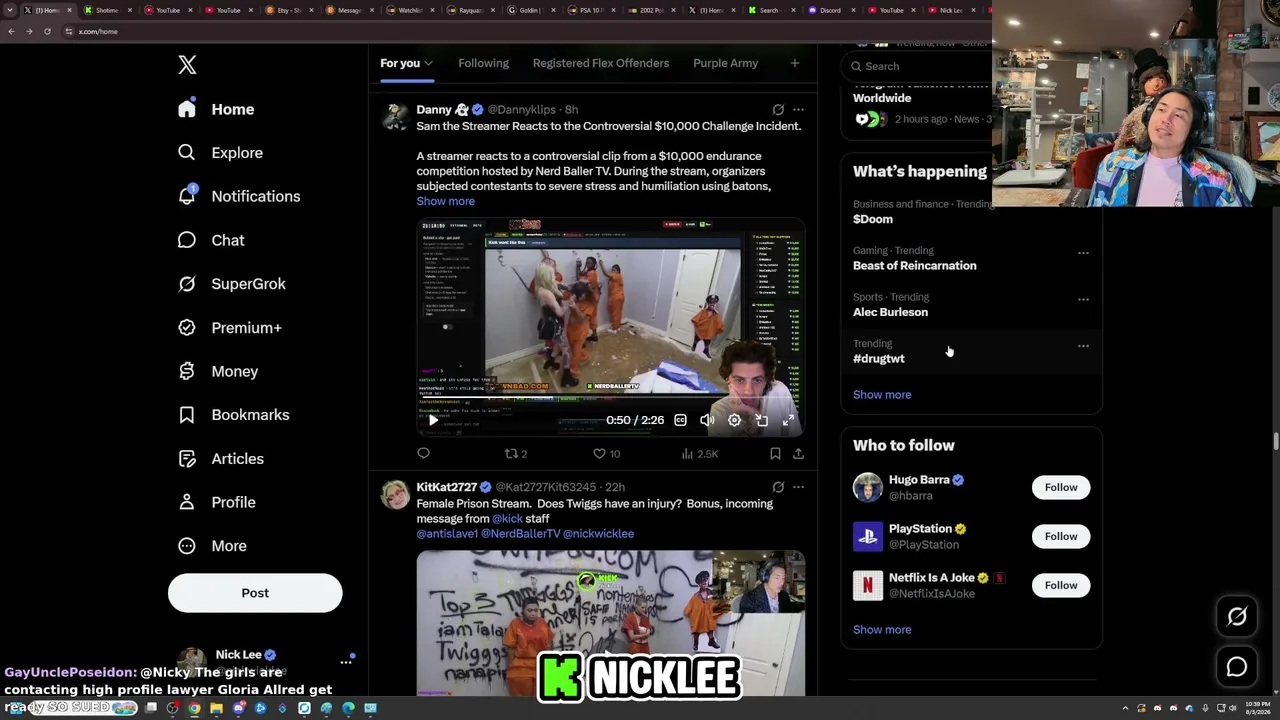Repost Danny's post
1280x720 pixels.
click(515, 454)
